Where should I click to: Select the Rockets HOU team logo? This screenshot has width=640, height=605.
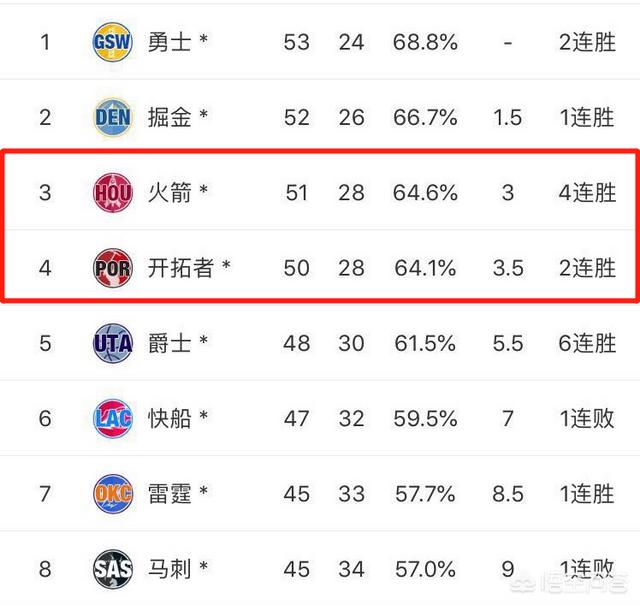112,192
